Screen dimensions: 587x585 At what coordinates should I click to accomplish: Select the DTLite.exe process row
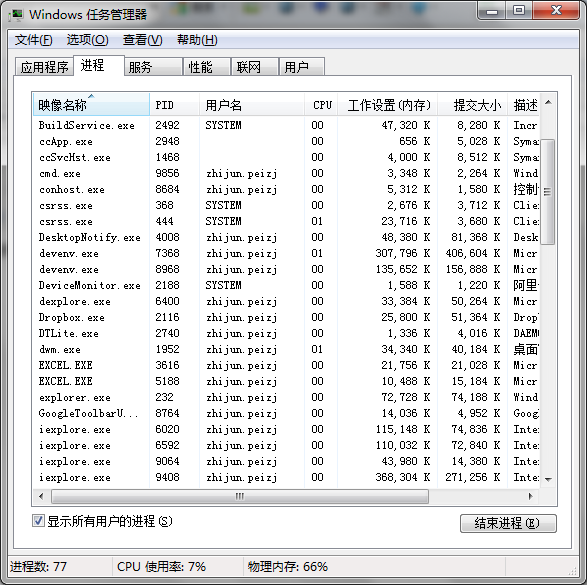click(x=286, y=333)
